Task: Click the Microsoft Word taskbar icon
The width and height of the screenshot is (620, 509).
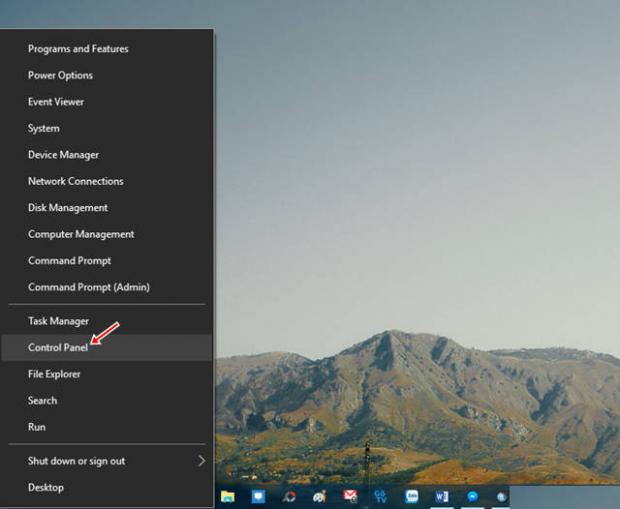Action: click(x=441, y=496)
